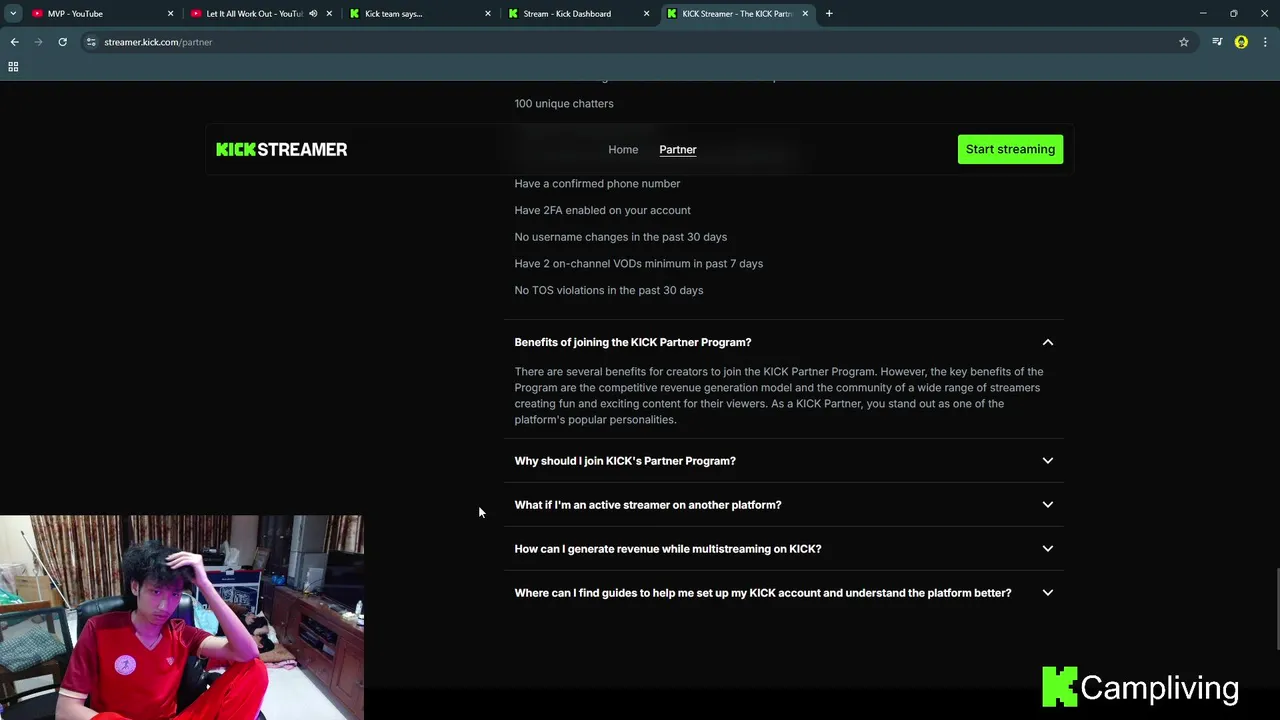
Task: Click Have 2 on-channel VODs minimum text
Action: 639,264
